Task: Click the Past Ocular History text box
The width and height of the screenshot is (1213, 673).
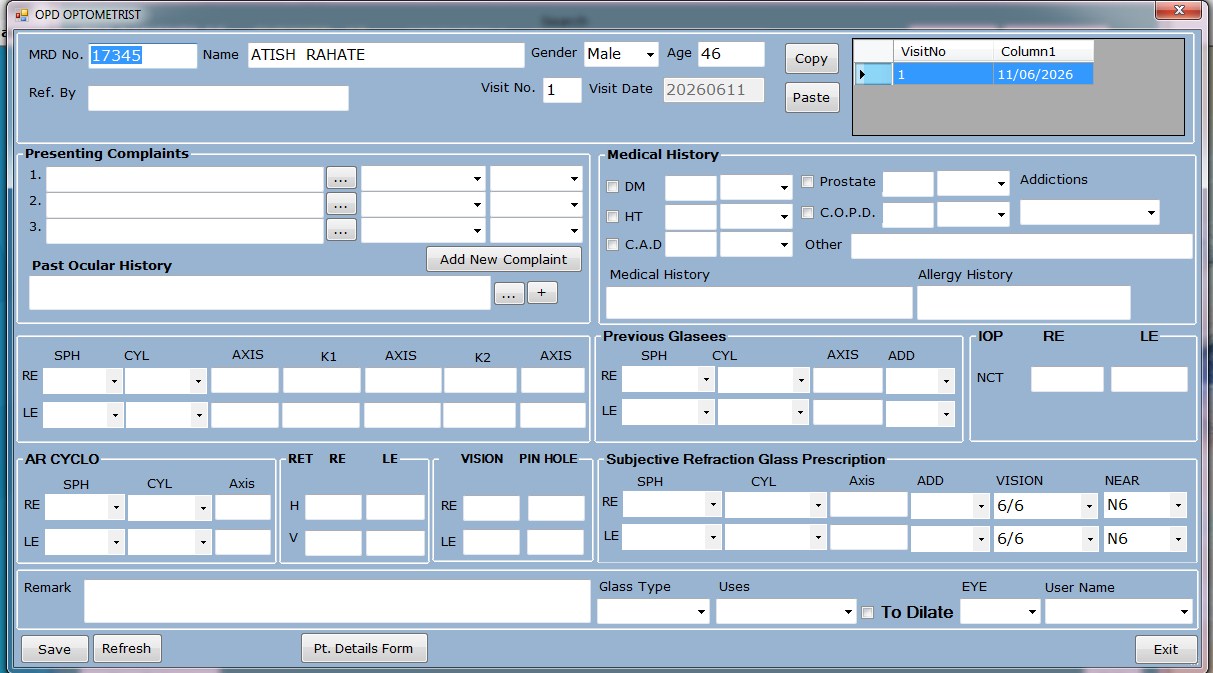Action: tap(260, 293)
